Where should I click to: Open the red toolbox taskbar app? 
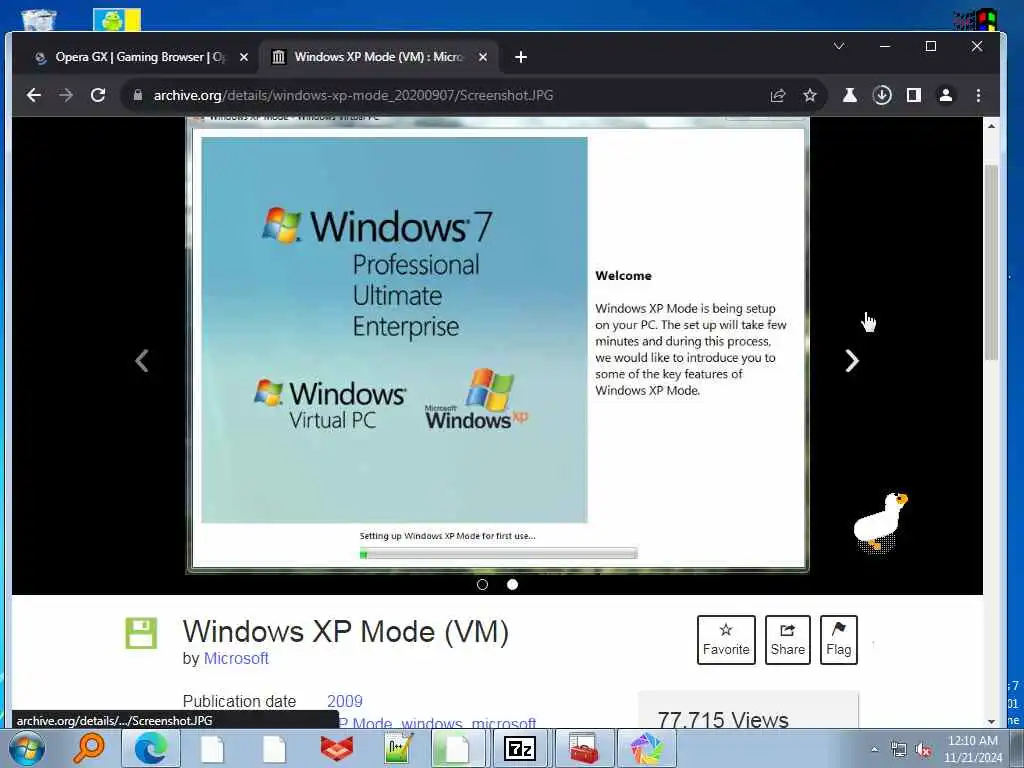(583, 748)
